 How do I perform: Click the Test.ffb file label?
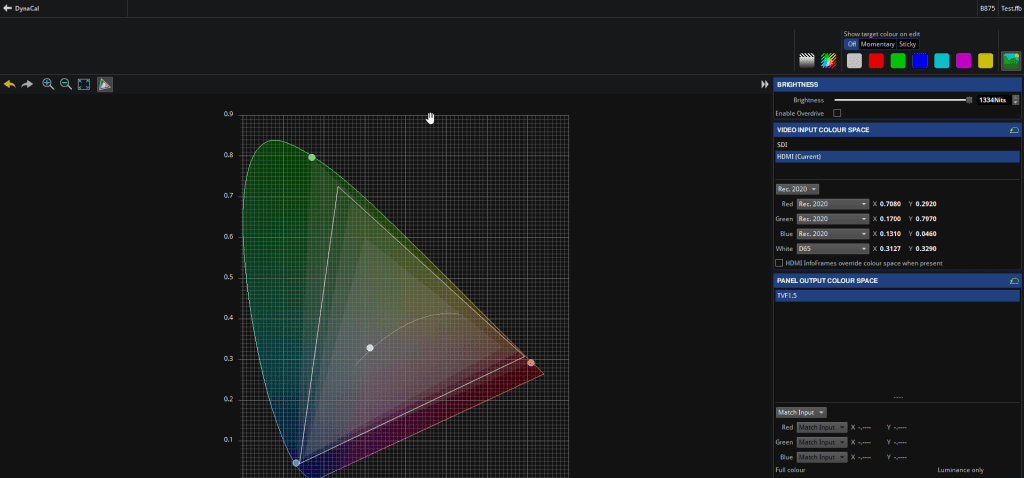tap(1011, 8)
